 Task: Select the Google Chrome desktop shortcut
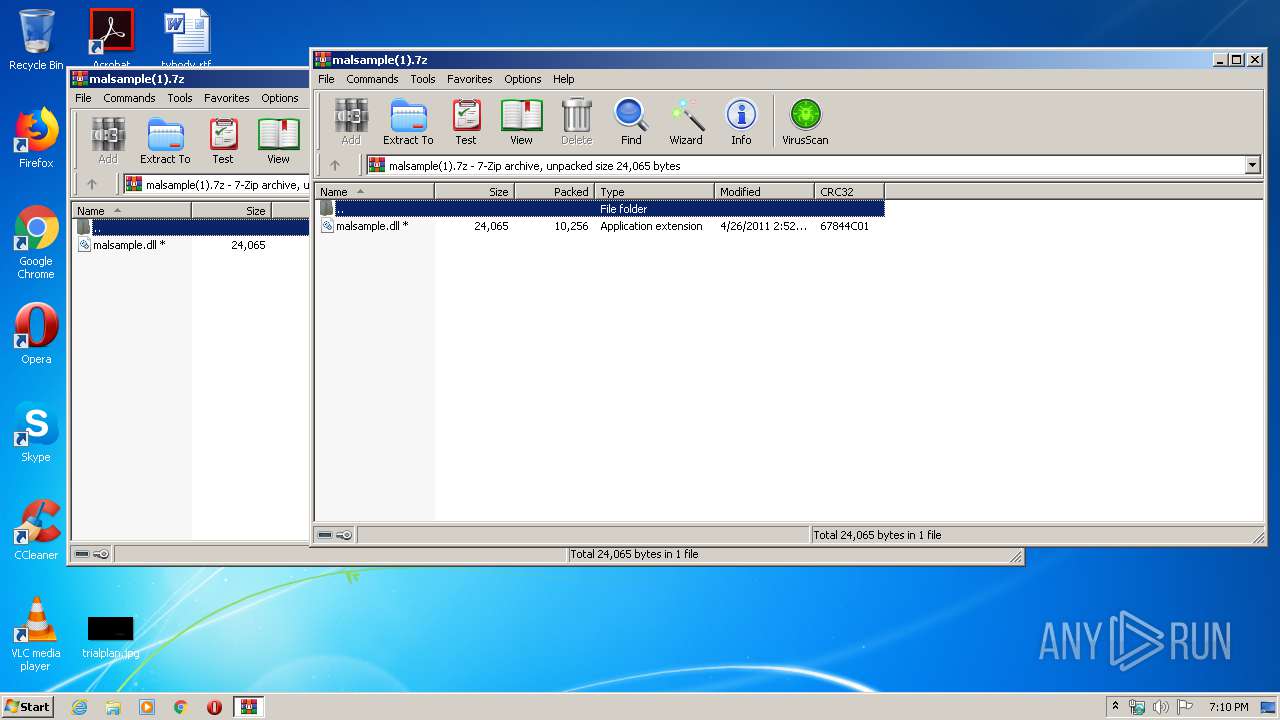(36, 243)
